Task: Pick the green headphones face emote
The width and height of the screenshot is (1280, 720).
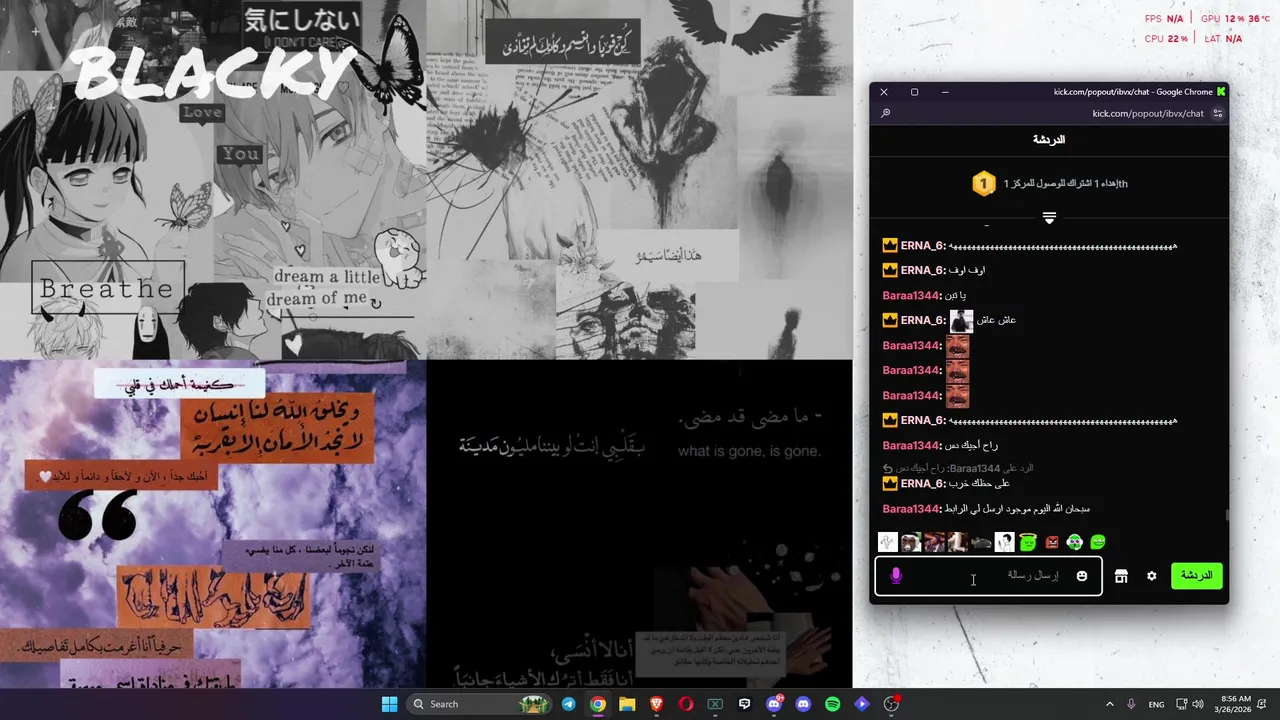Action: pyautogui.click(x=1075, y=542)
